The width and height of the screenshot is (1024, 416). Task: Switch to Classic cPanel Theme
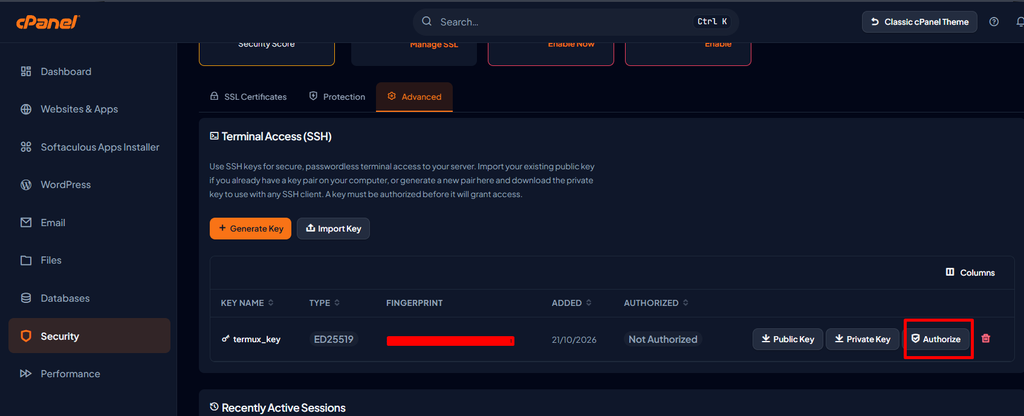920,22
